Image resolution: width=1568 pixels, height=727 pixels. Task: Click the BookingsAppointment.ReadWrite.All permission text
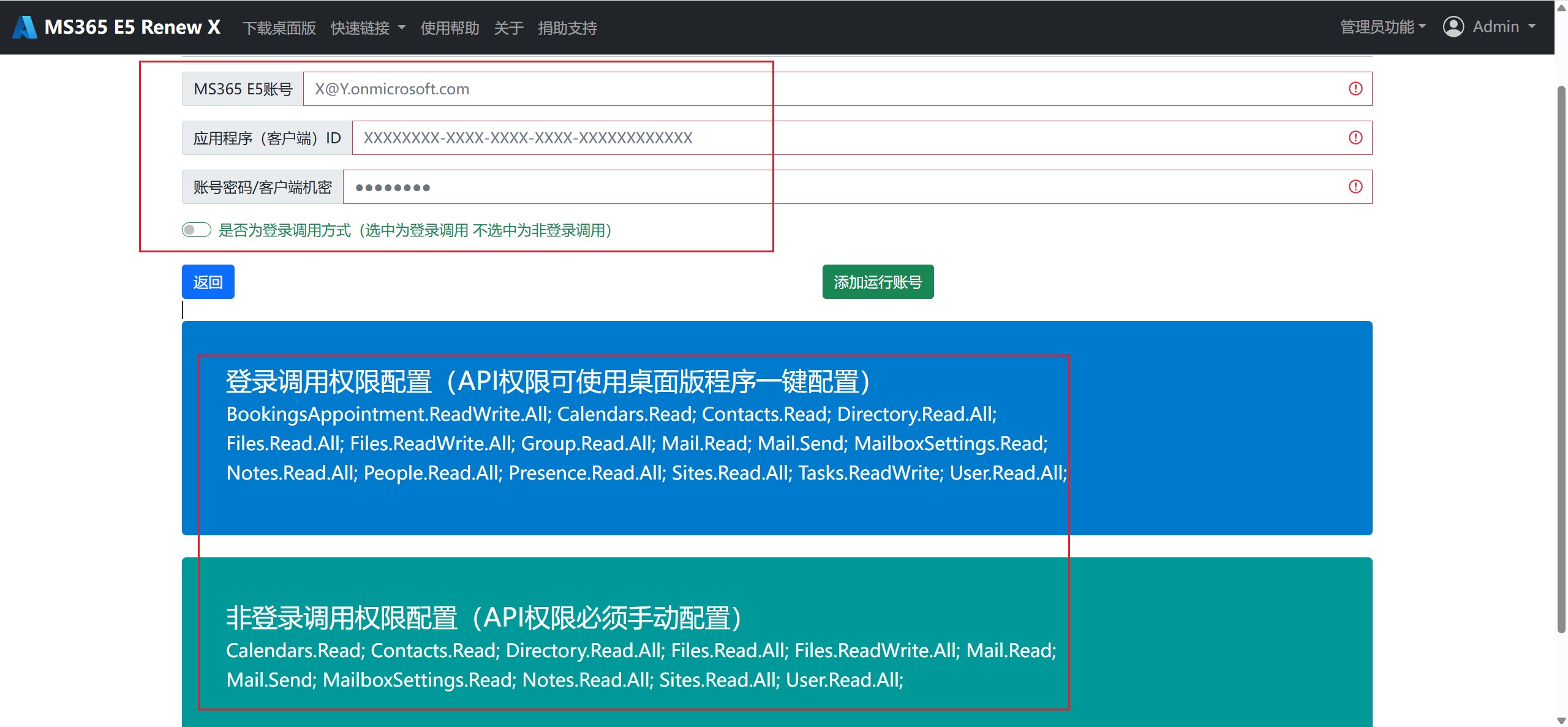click(389, 414)
